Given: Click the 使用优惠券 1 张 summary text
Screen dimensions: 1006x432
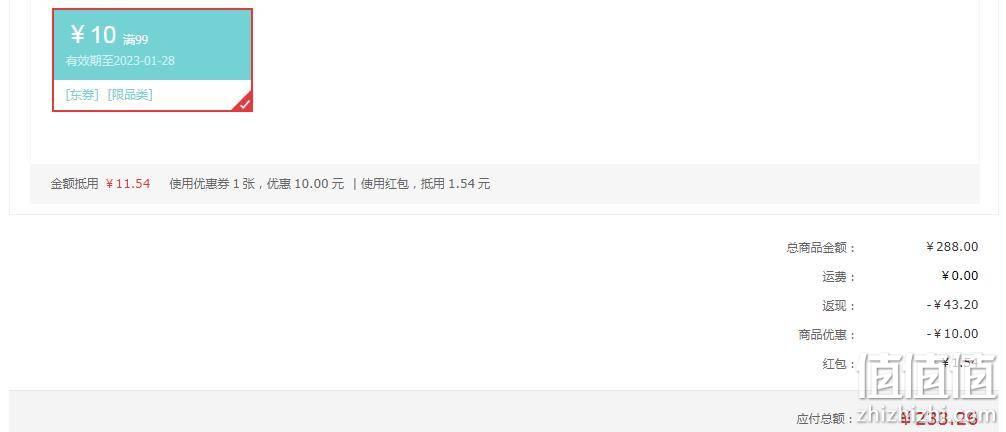Looking at the screenshot, I should click(212, 184).
